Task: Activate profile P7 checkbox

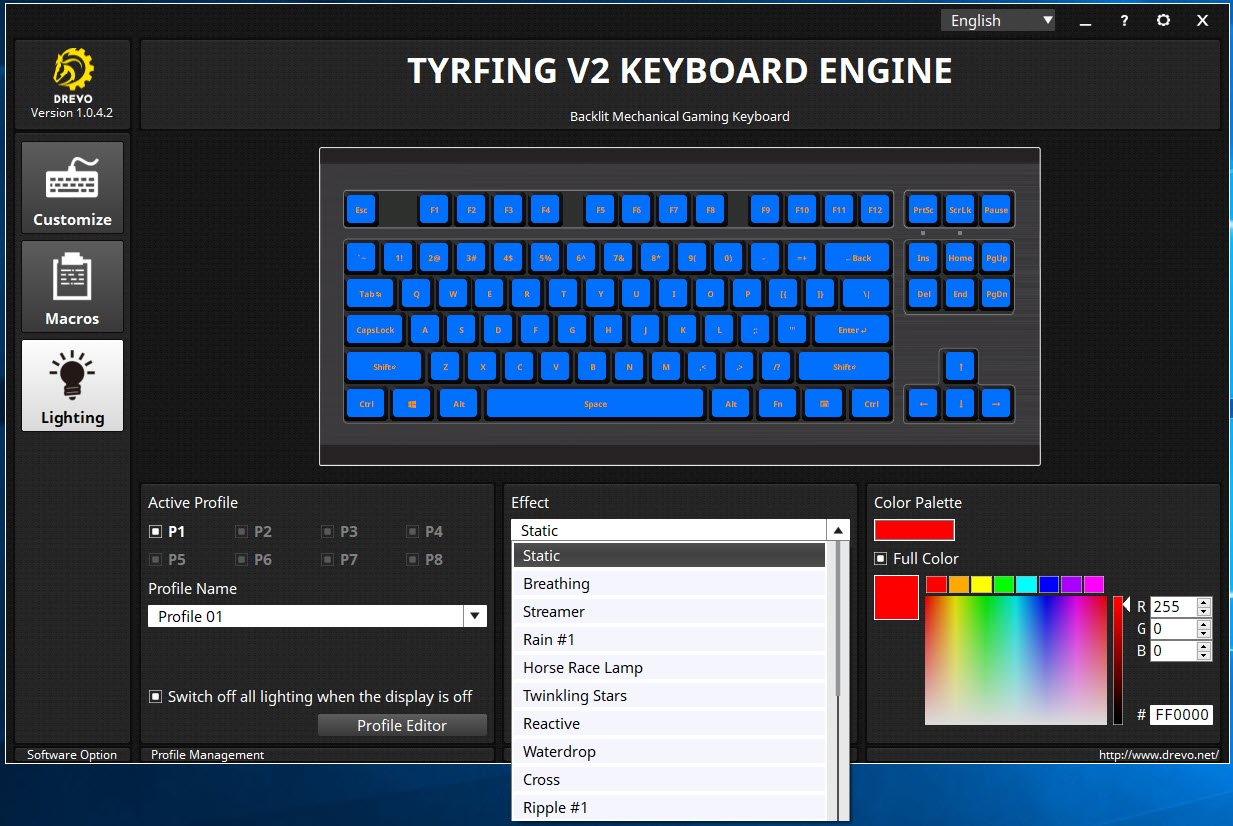Action: 327,560
